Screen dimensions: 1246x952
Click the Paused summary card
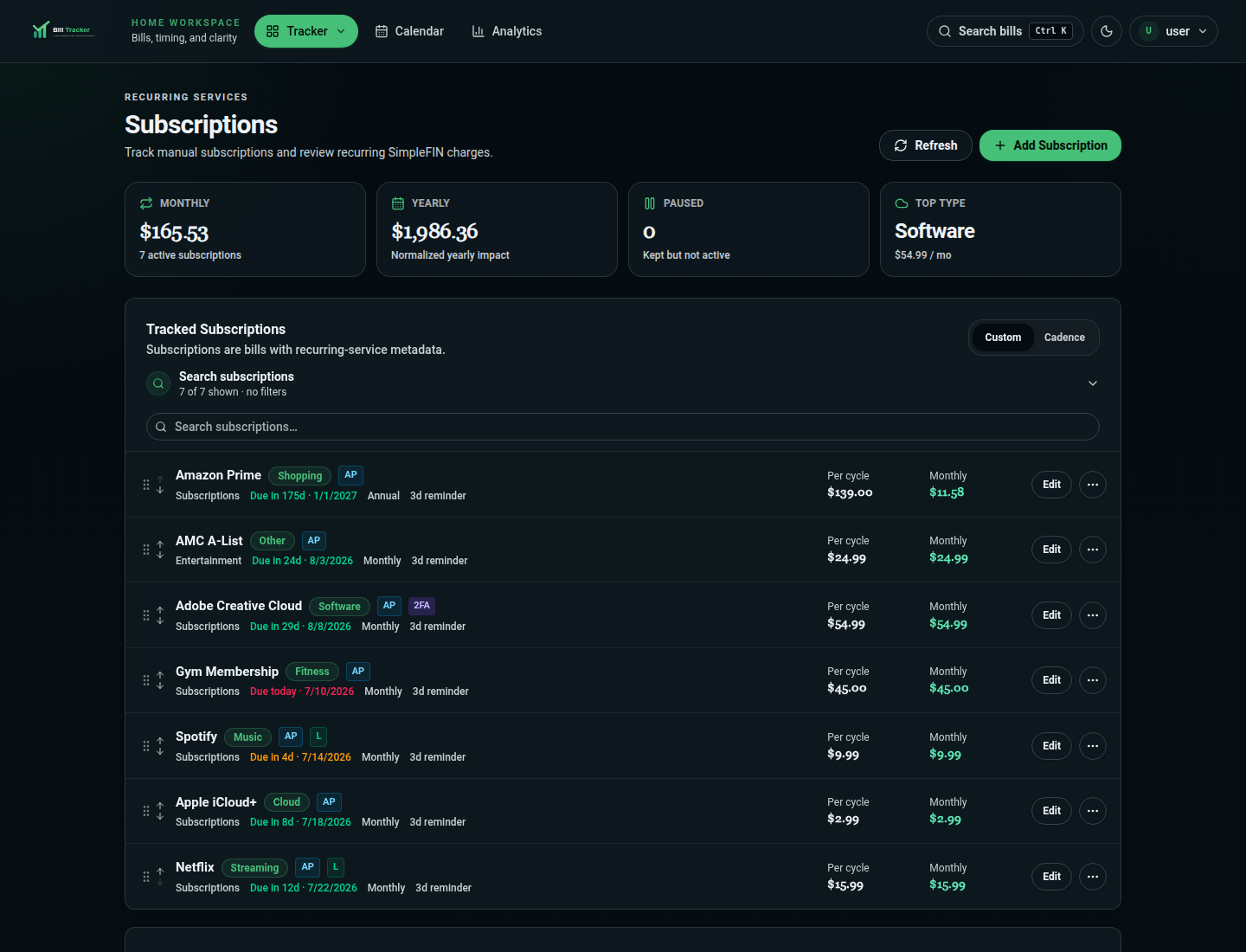click(748, 229)
